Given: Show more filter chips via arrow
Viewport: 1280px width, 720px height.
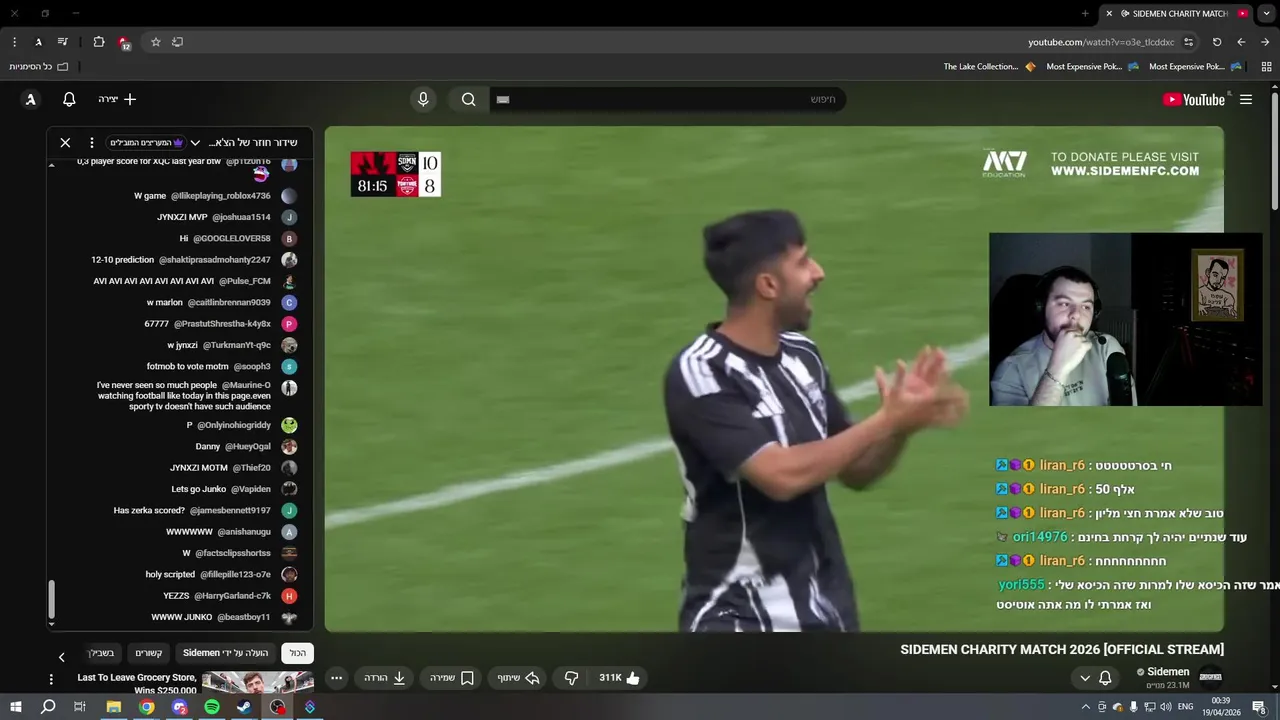Looking at the screenshot, I should click(x=61, y=657).
